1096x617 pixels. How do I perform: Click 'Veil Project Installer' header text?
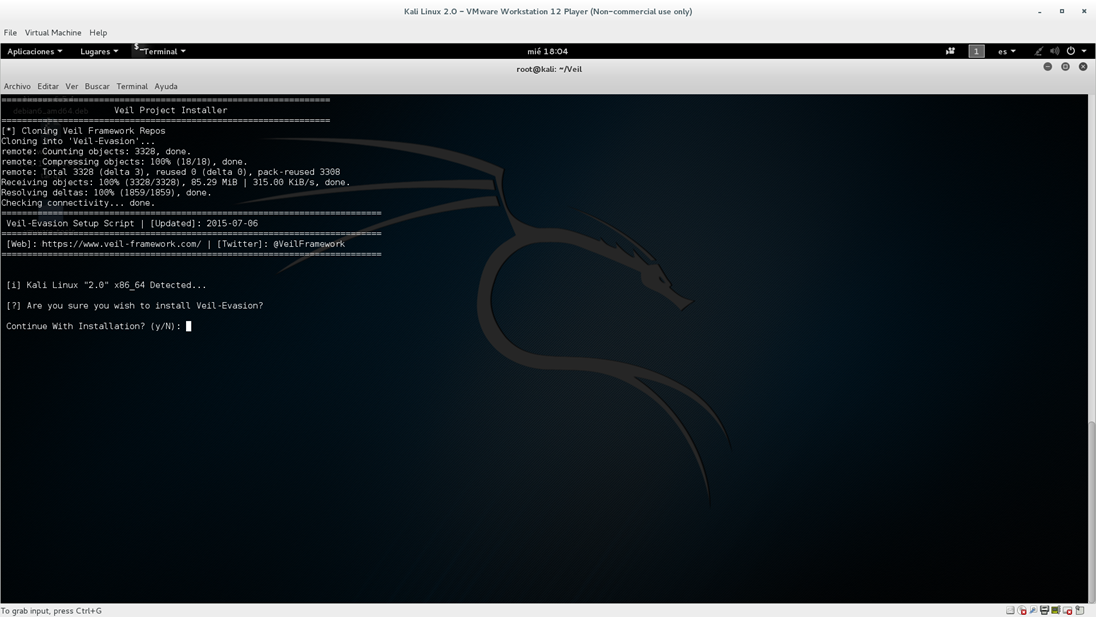tap(171, 110)
